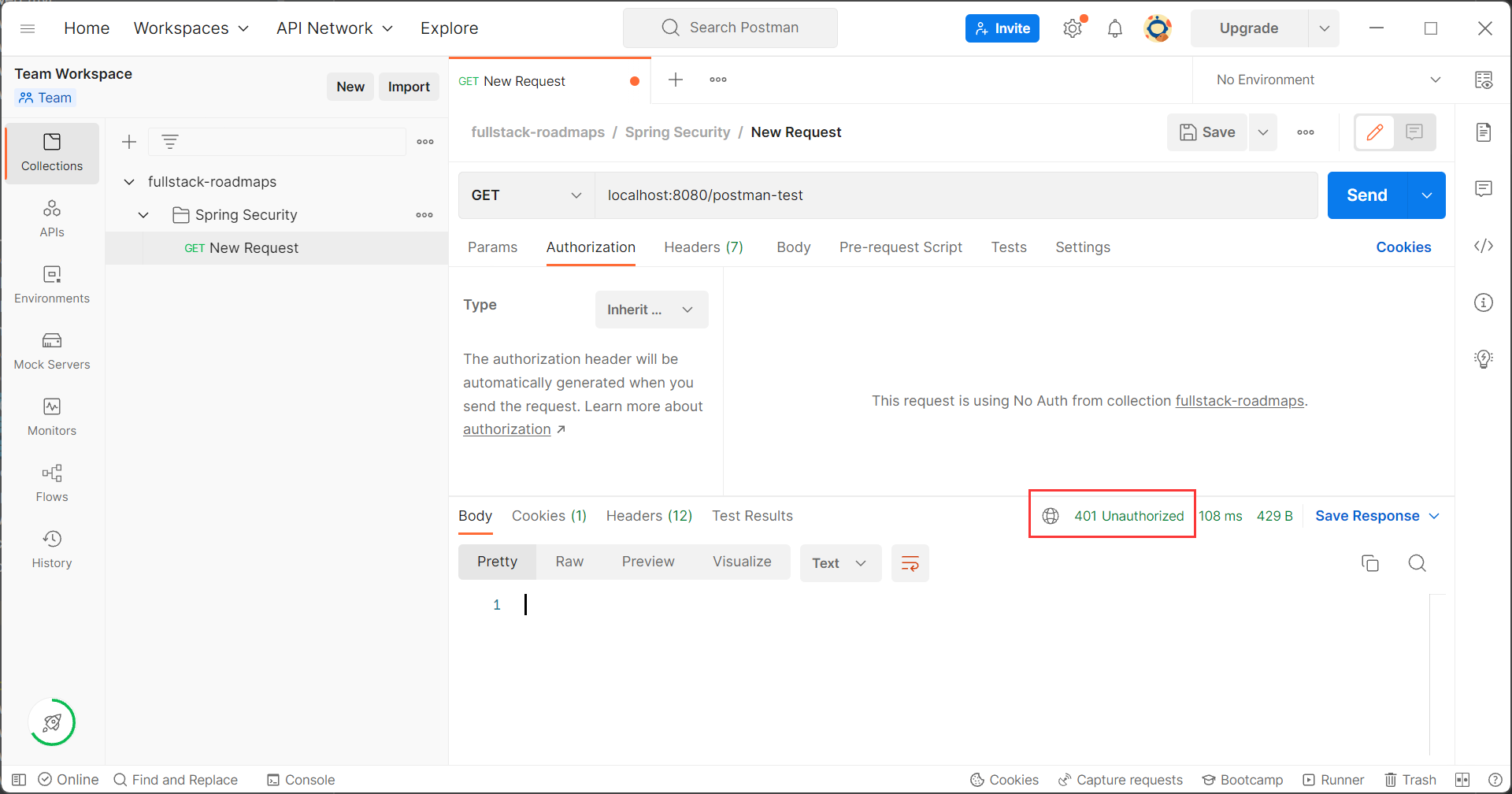1512x794 pixels.
Task: Click the Search Postman box
Action: [x=730, y=28]
